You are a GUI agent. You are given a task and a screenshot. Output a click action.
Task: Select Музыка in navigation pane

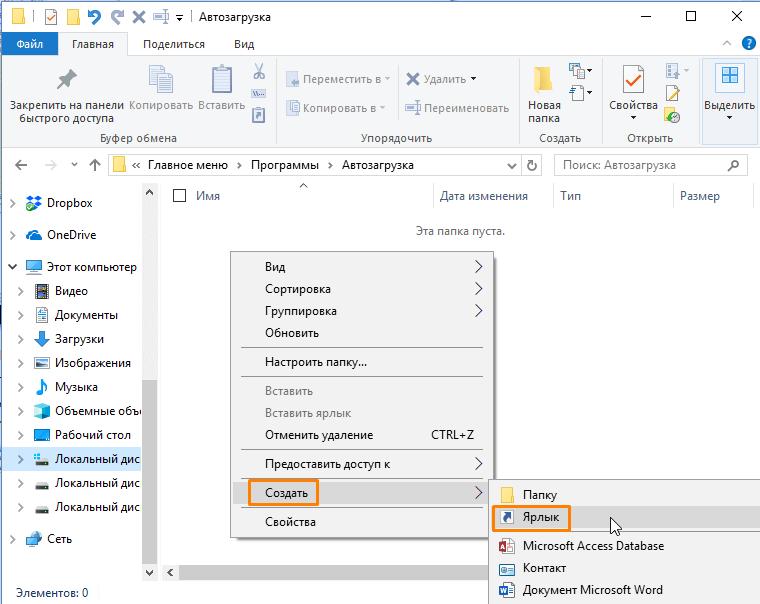(x=76, y=387)
